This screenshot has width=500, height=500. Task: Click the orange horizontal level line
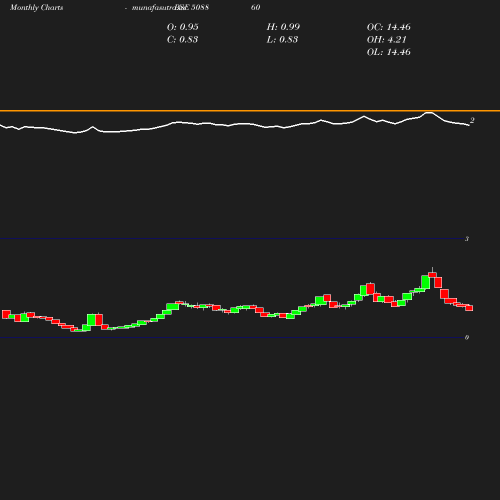[250, 110]
